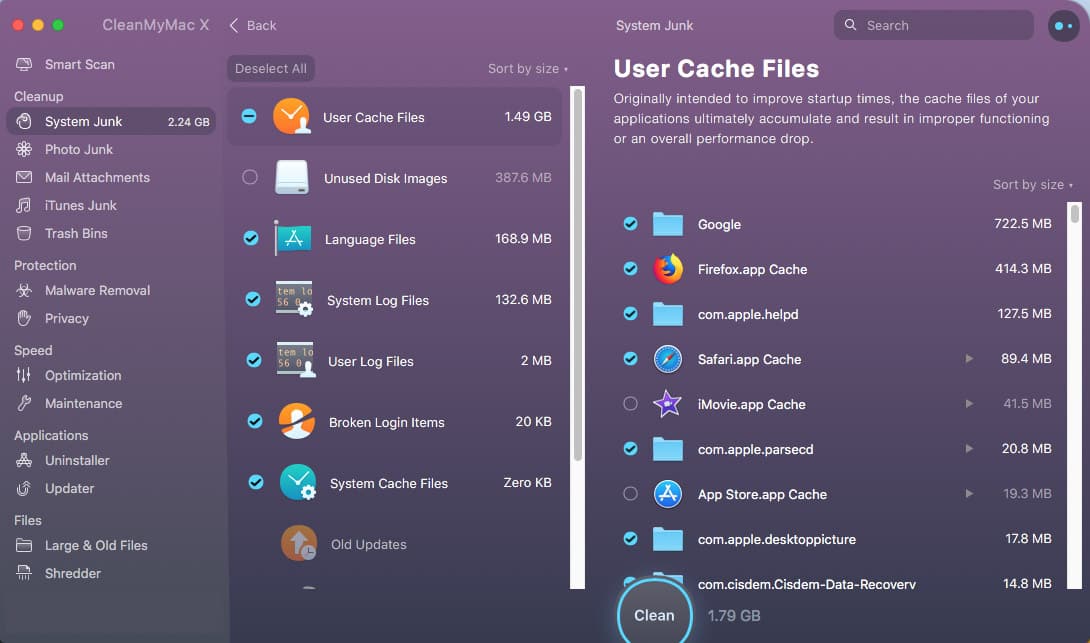The width and height of the screenshot is (1090, 643).
Task: Click the User Log Files icon
Action: 295,360
